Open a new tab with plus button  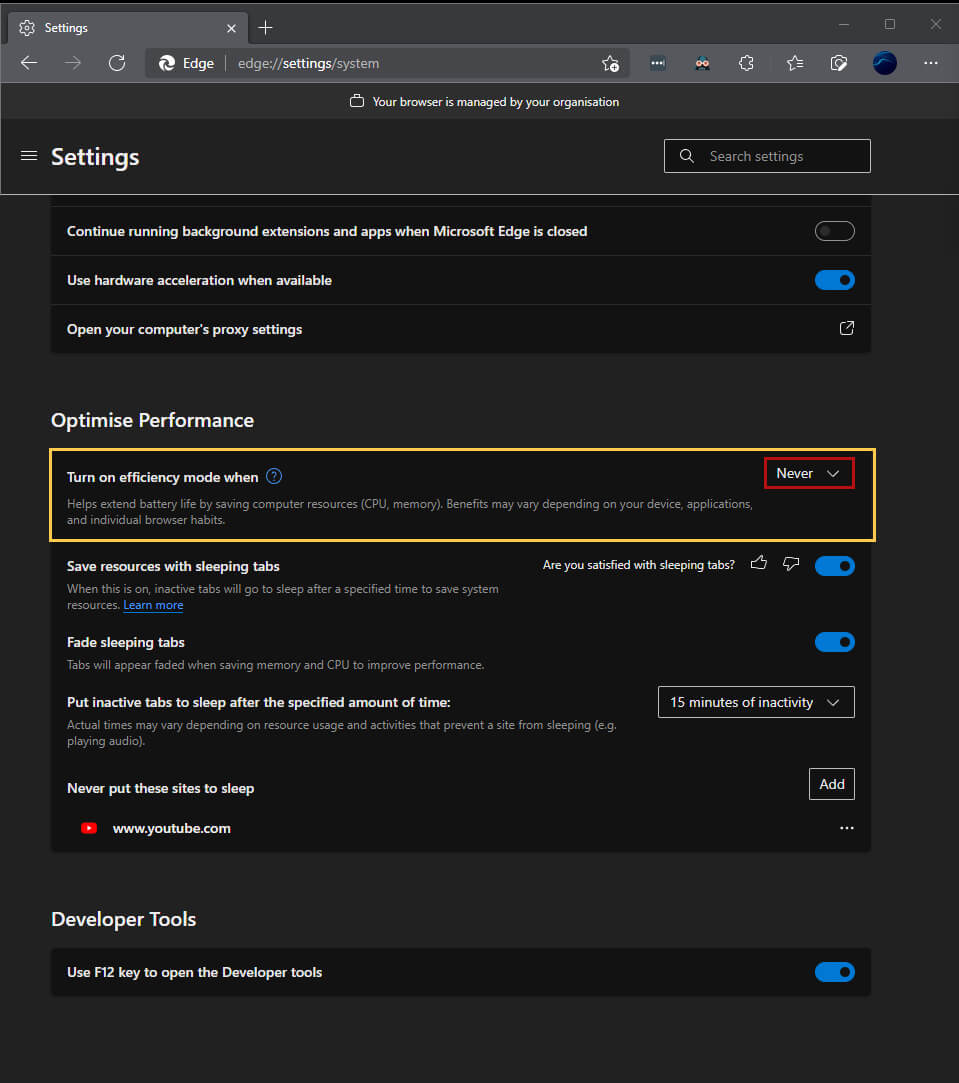click(265, 28)
